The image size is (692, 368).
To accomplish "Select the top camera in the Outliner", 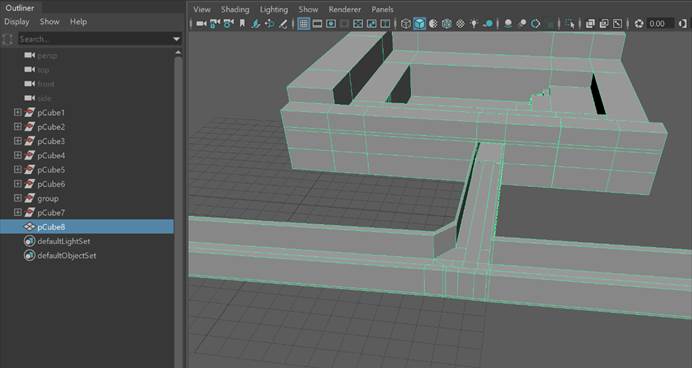I will (43, 70).
